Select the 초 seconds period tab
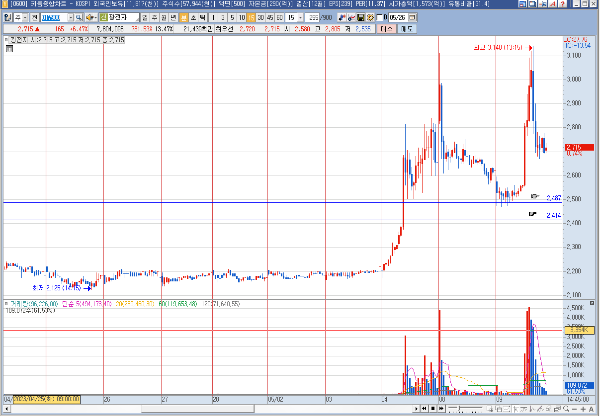 click(193, 18)
